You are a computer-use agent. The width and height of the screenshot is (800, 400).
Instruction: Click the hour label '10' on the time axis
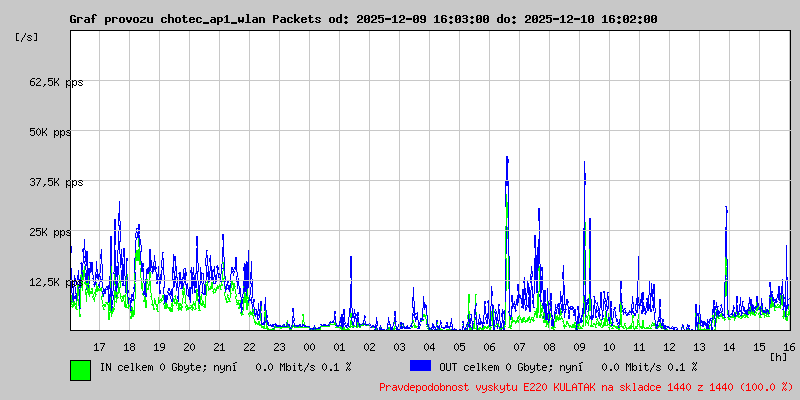pyautogui.click(x=609, y=347)
